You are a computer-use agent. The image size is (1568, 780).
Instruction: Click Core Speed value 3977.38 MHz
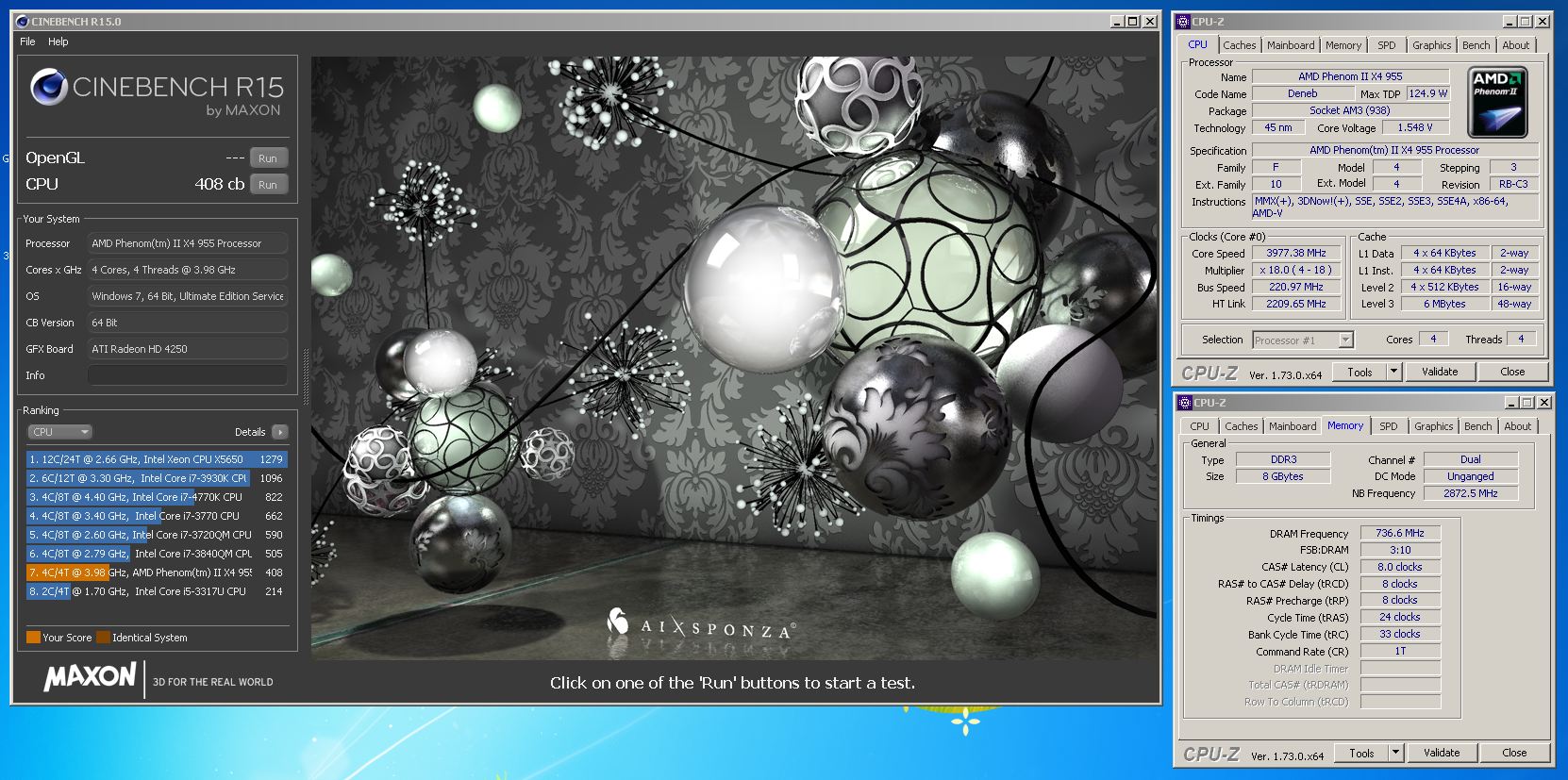point(1295,253)
